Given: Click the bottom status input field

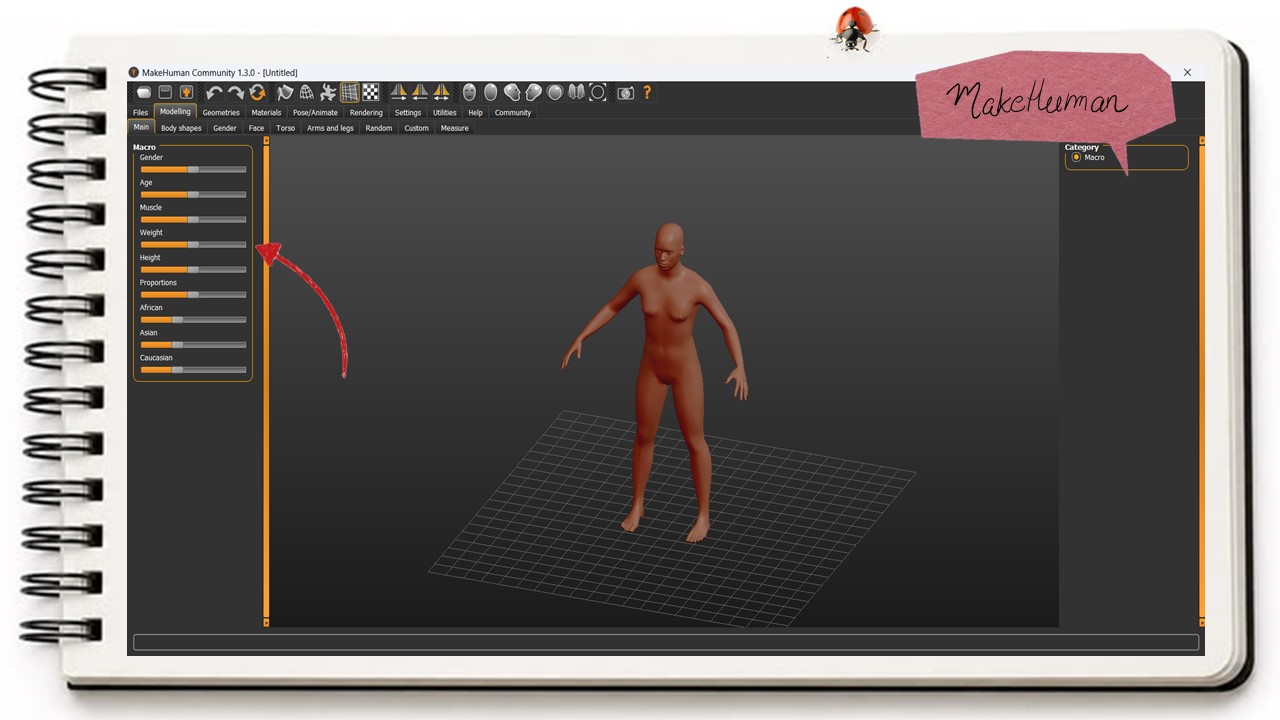Looking at the screenshot, I should [666, 642].
